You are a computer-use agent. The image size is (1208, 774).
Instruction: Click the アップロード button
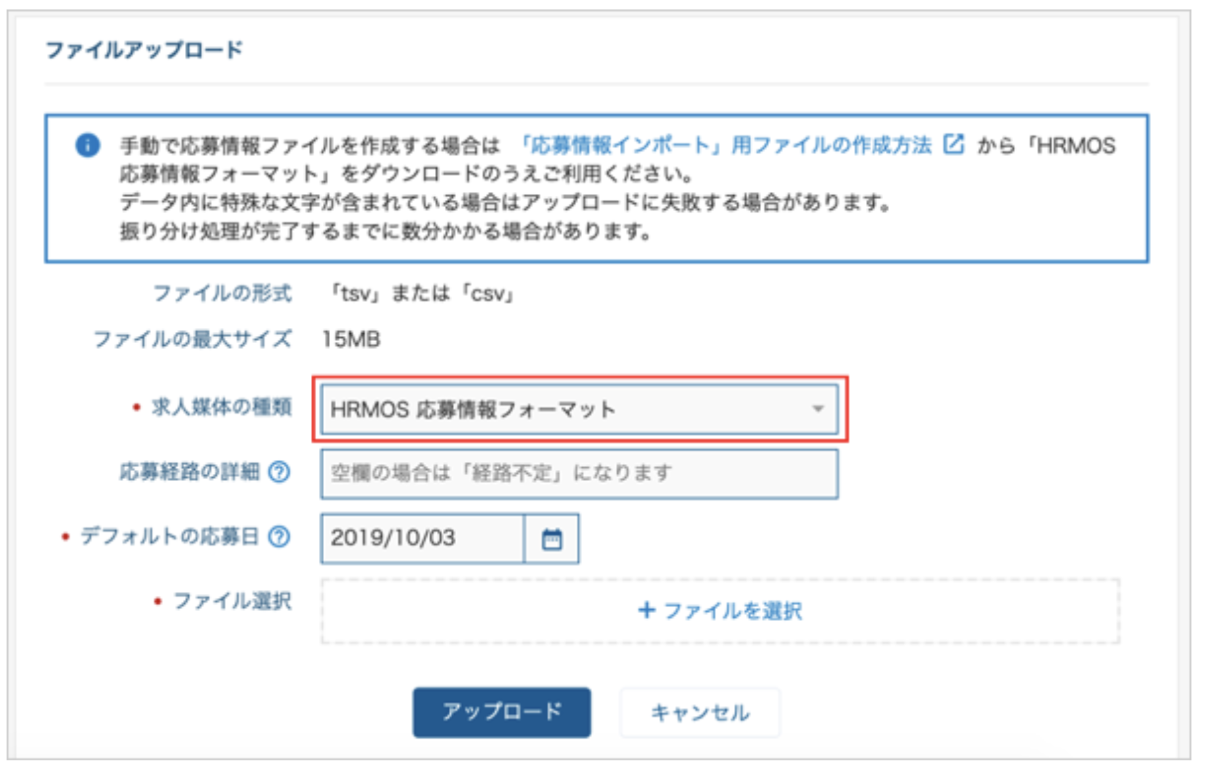[x=502, y=713]
